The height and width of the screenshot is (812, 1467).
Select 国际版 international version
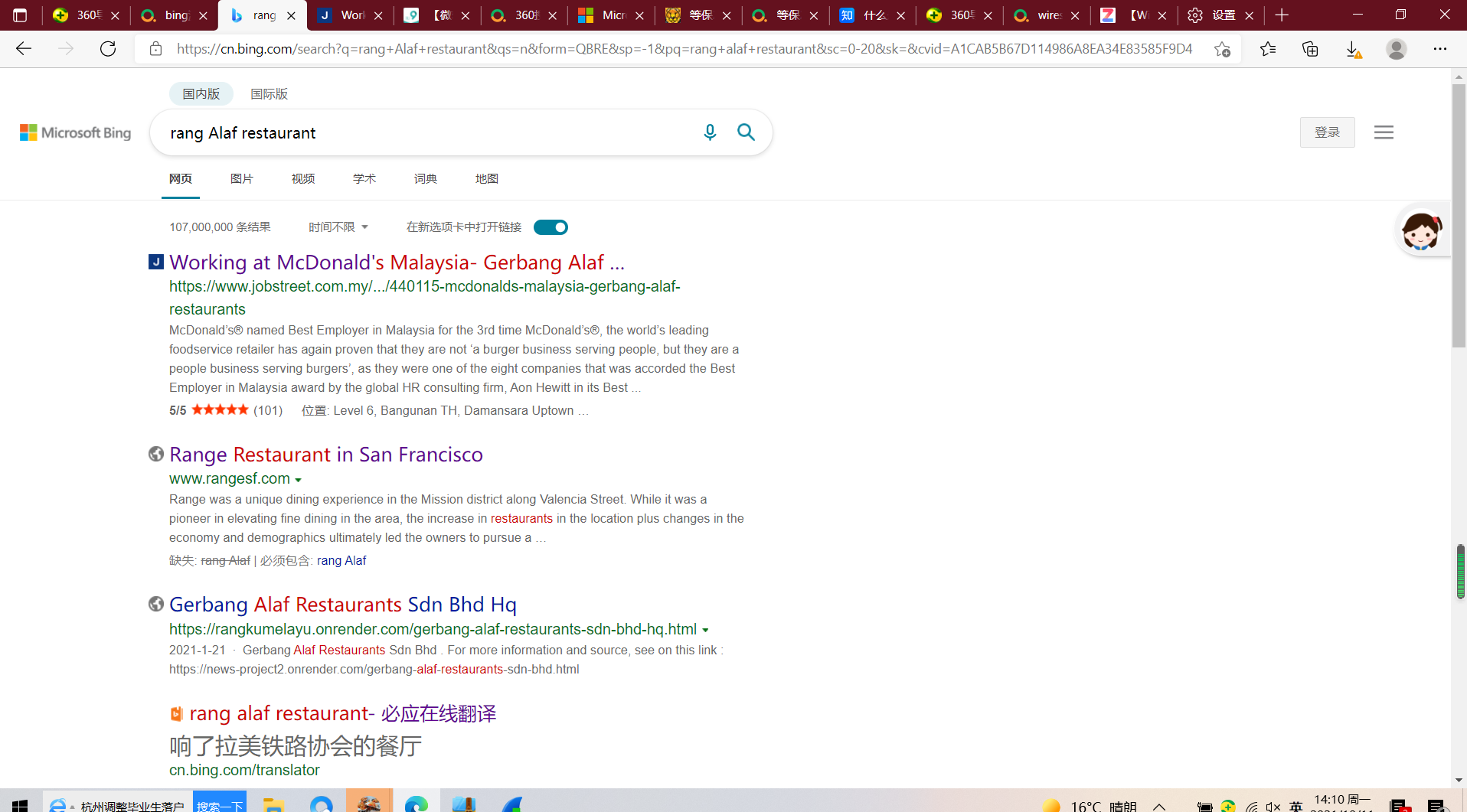click(x=270, y=93)
